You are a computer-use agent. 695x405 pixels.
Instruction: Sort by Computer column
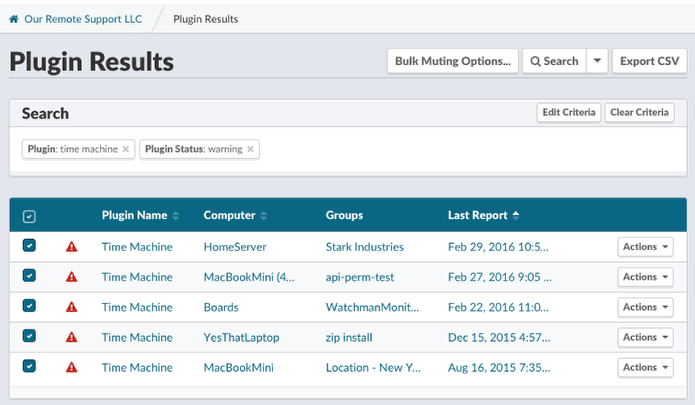click(x=235, y=215)
